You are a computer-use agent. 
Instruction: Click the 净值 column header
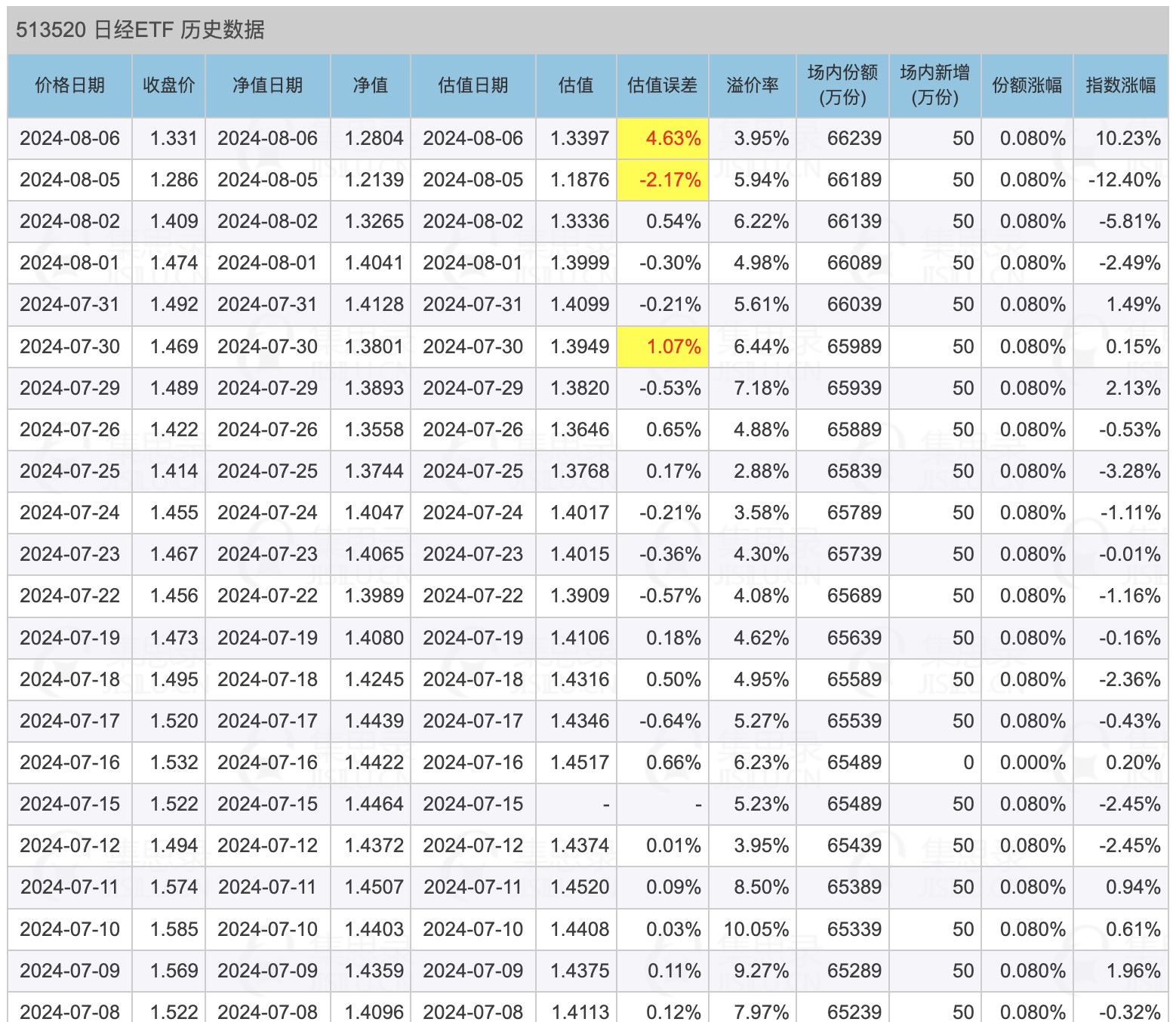click(371, 85)
